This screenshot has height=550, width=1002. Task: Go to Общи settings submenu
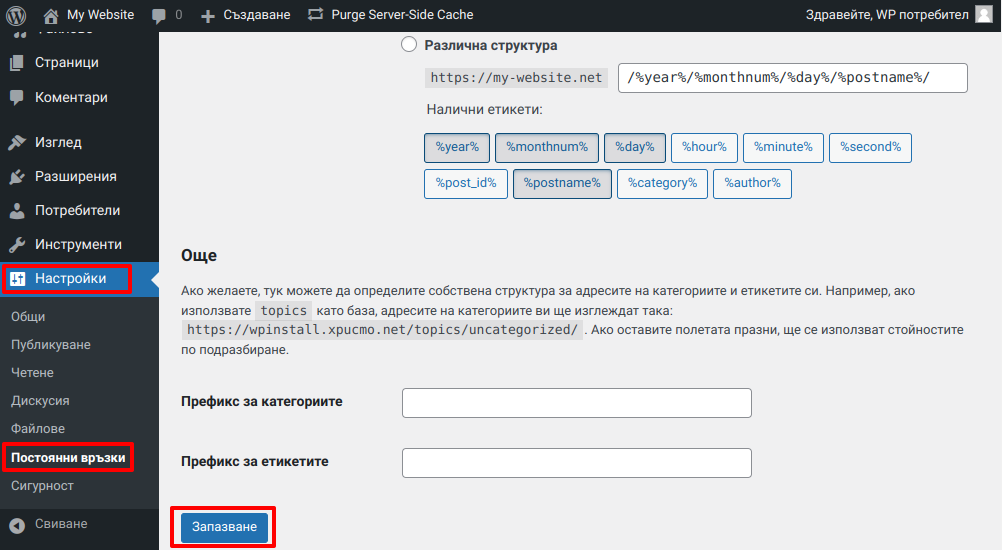tap(28, 316)
